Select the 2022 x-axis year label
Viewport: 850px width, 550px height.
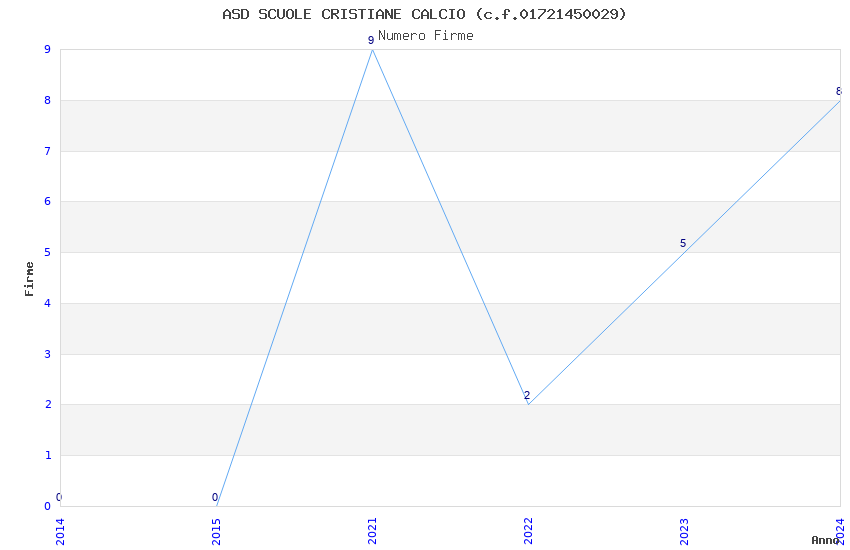[x=529, y=532]
